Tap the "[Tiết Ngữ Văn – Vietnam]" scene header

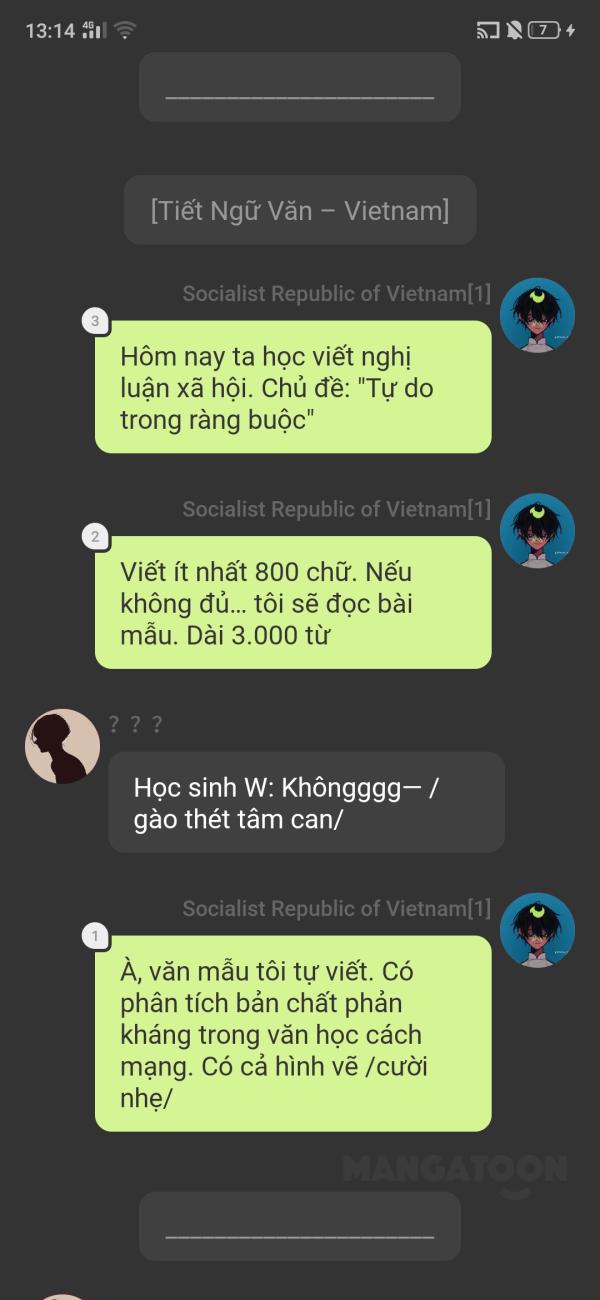tap(300, 210)
